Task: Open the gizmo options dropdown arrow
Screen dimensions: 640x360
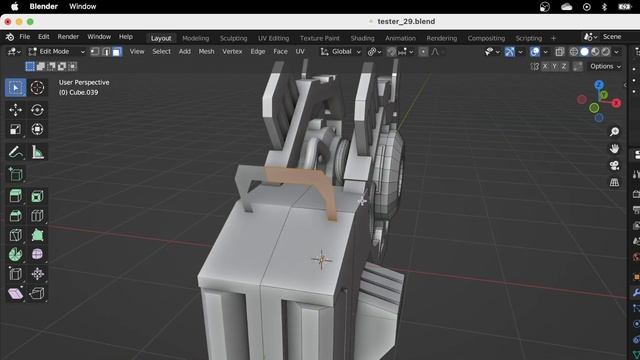Action: coord(520,52)
